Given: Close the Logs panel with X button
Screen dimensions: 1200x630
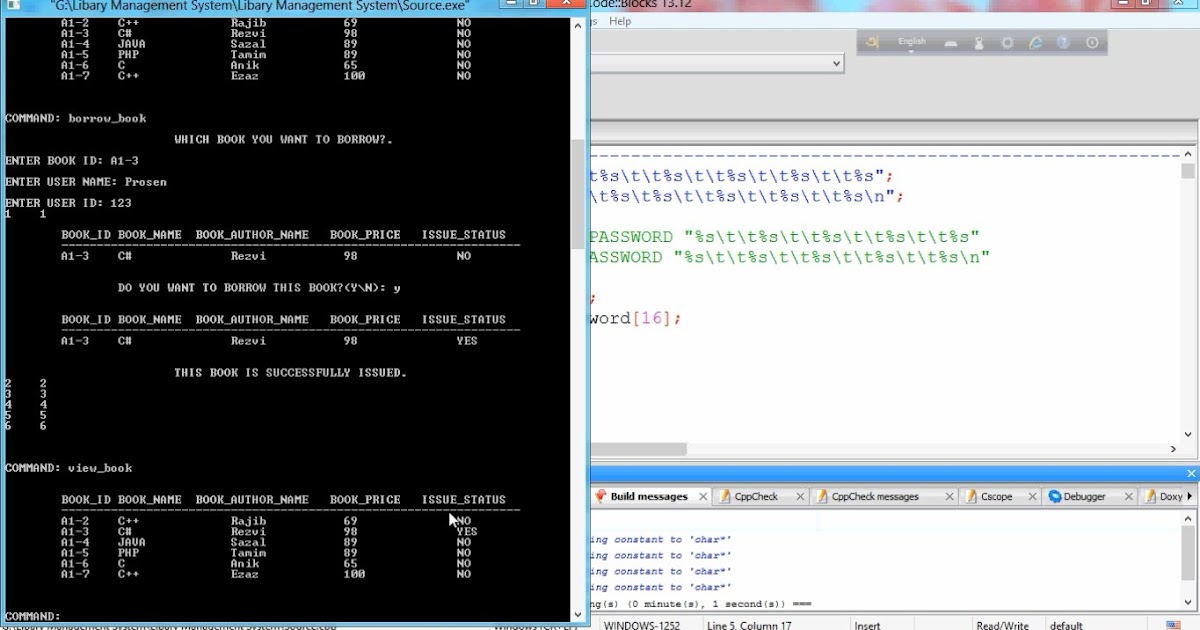Looking at the screenshot, I should point(1191,473).
